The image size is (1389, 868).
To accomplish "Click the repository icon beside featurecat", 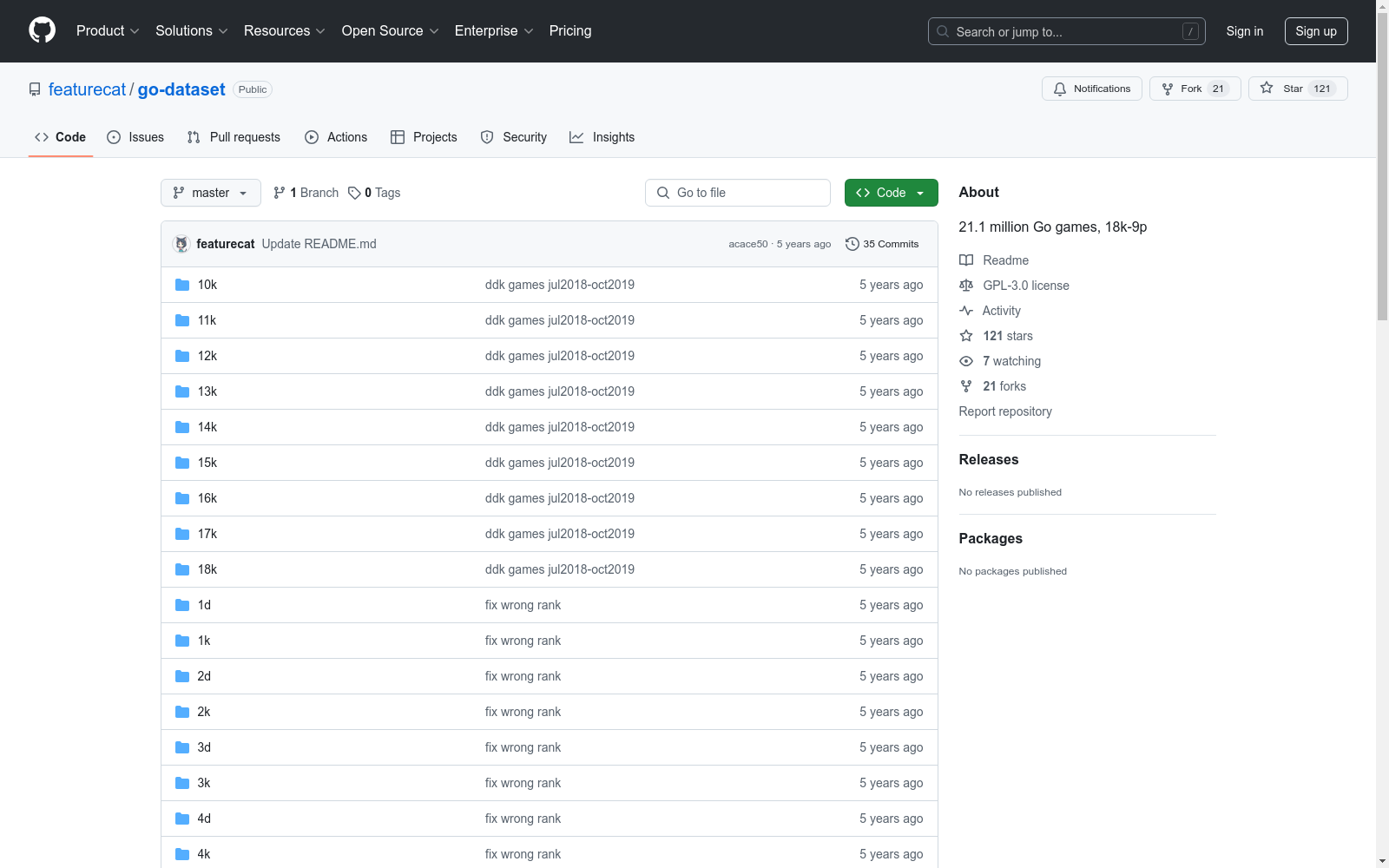I will coord(35,89).
